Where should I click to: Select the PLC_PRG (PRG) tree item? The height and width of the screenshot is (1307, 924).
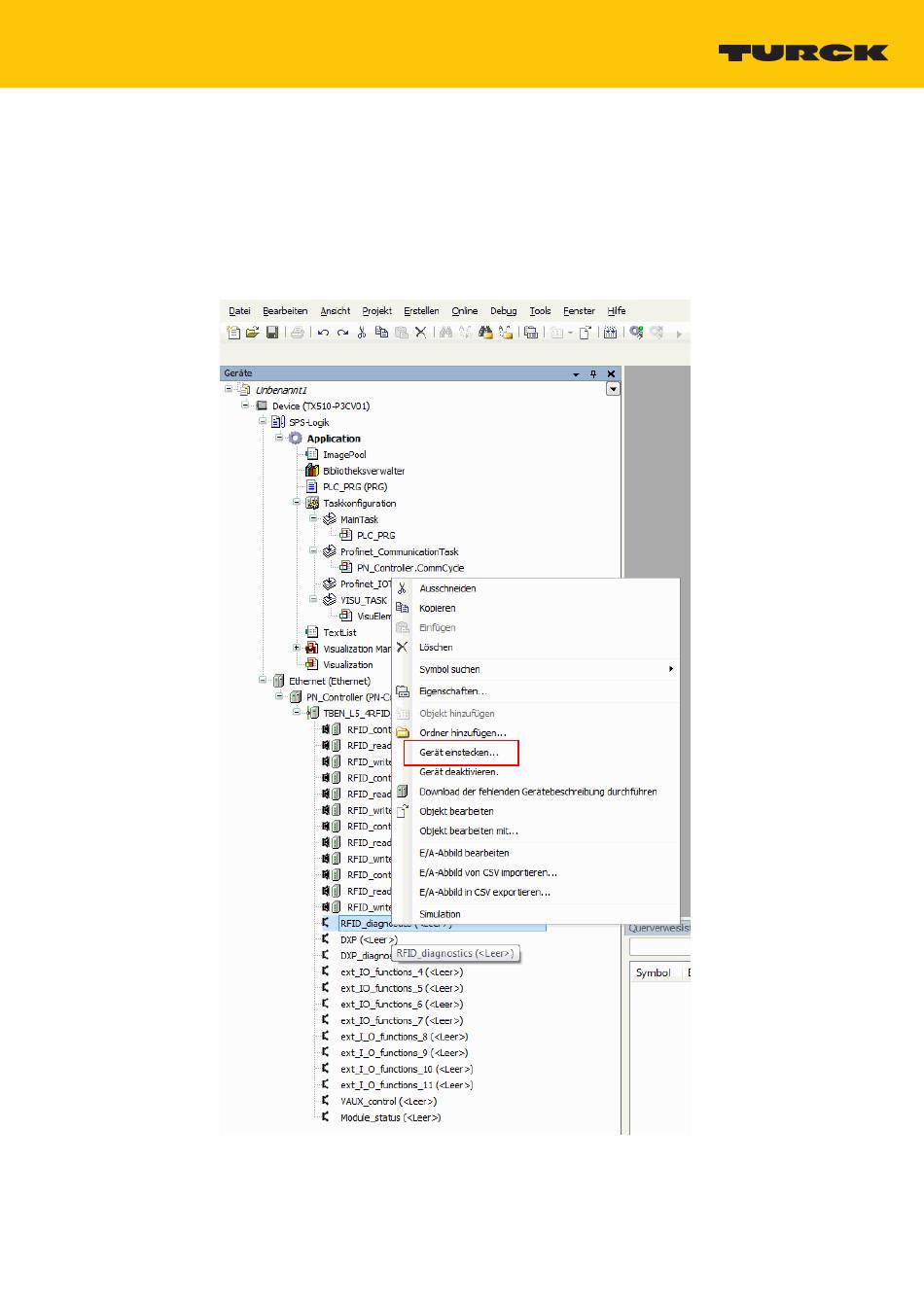[355, 487]
